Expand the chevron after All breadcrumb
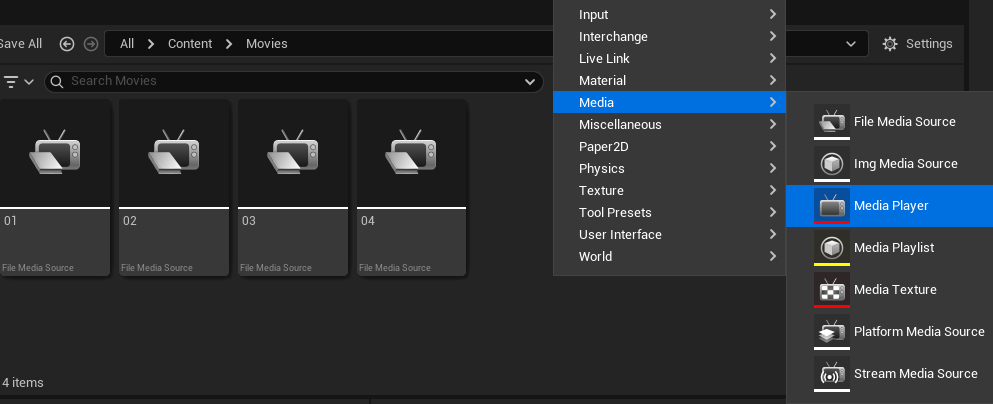The image size is (993, 404). (x=151, y=44)
